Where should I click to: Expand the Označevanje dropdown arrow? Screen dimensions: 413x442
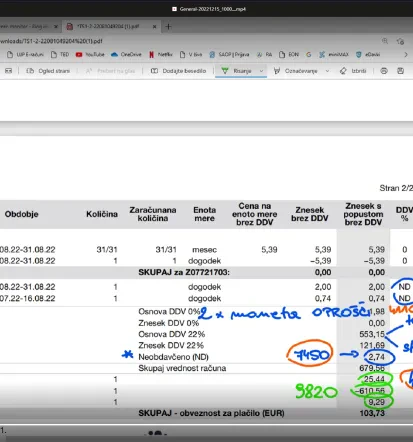(x=327, y=71)
